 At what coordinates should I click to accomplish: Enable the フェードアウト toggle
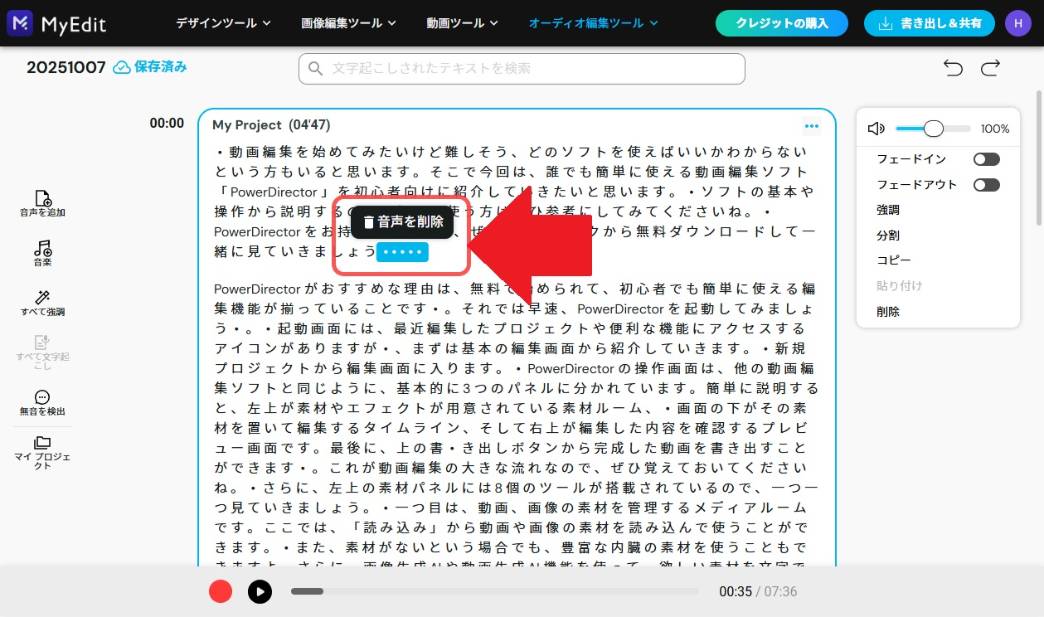click(986, 184)
